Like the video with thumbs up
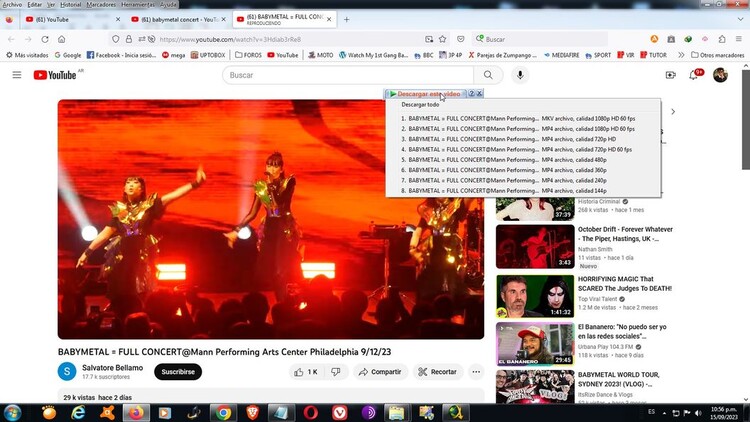This screenshot has height=422, width=750. click(306, 372)
